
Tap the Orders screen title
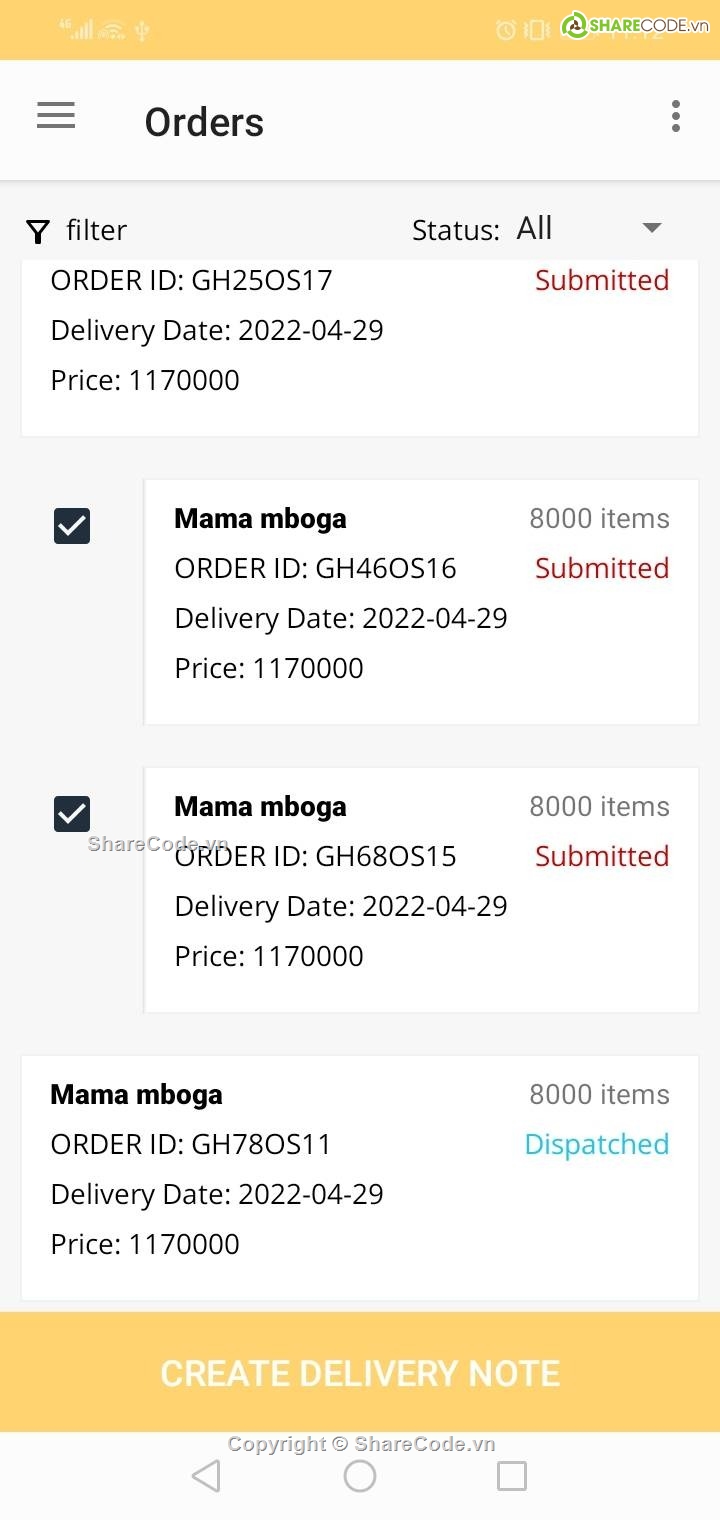(204, 122)
